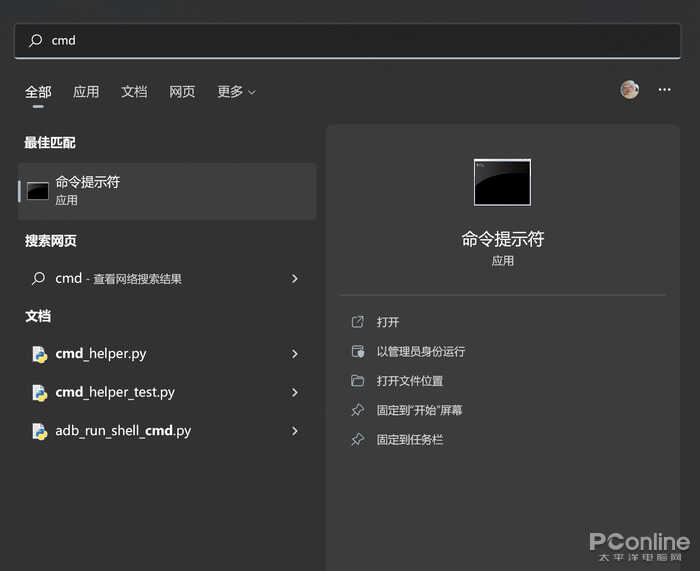The width and height of the screenshot is (700, 571).
Task: Expand chevron next to cmd_helper.py
Action: tap(294, 354)
